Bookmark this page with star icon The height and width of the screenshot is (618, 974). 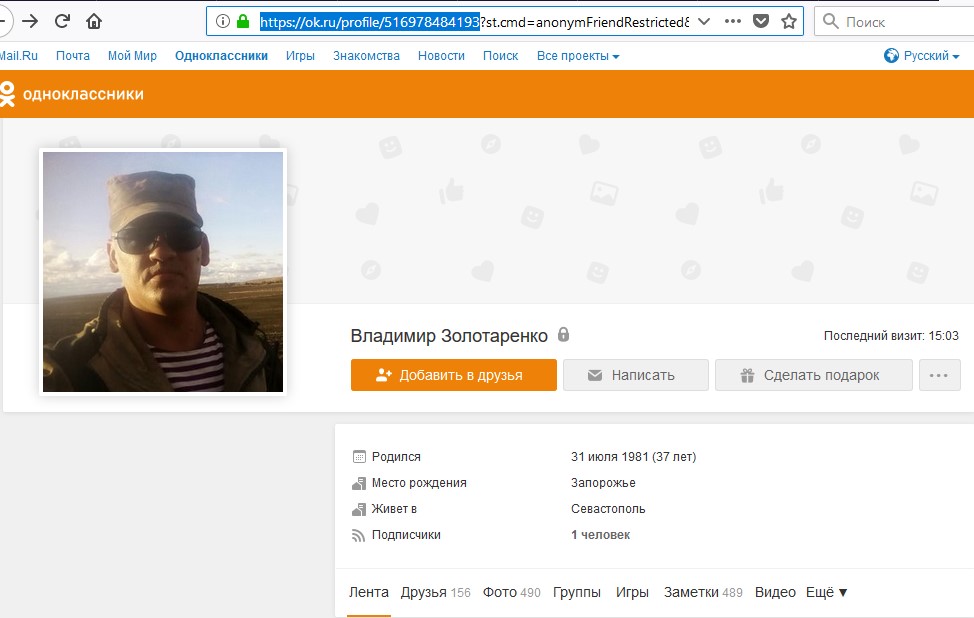[x=789, y=21]
